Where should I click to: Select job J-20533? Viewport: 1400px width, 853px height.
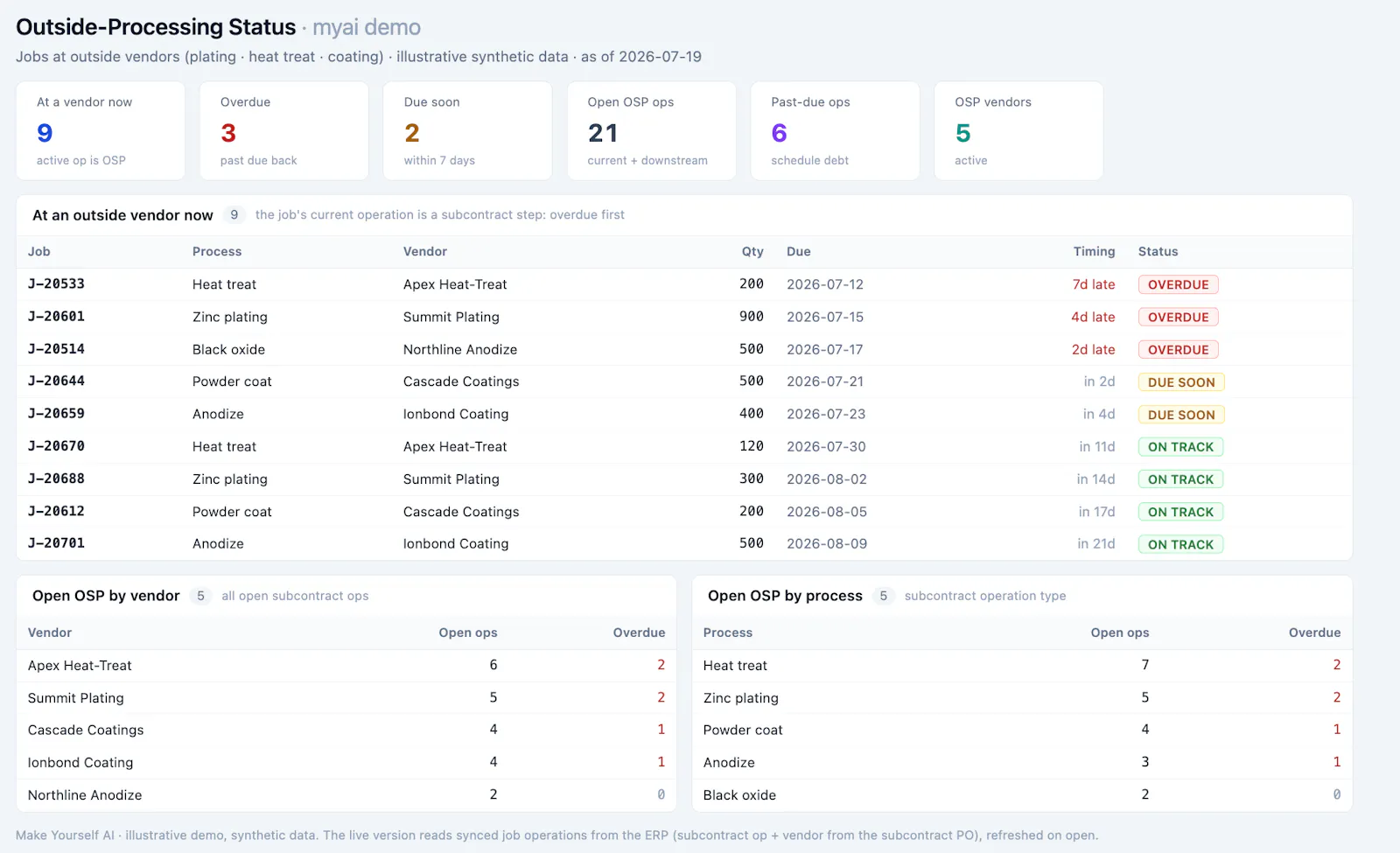(x=56, y=284)
